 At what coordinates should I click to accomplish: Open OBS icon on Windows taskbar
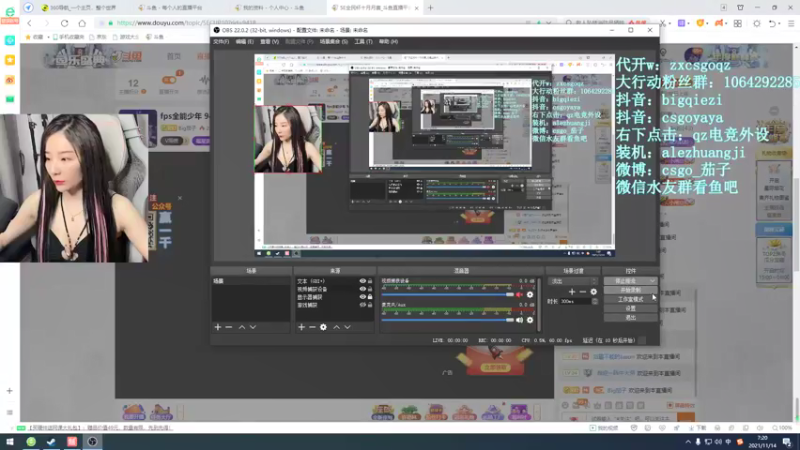coord(92,442)
